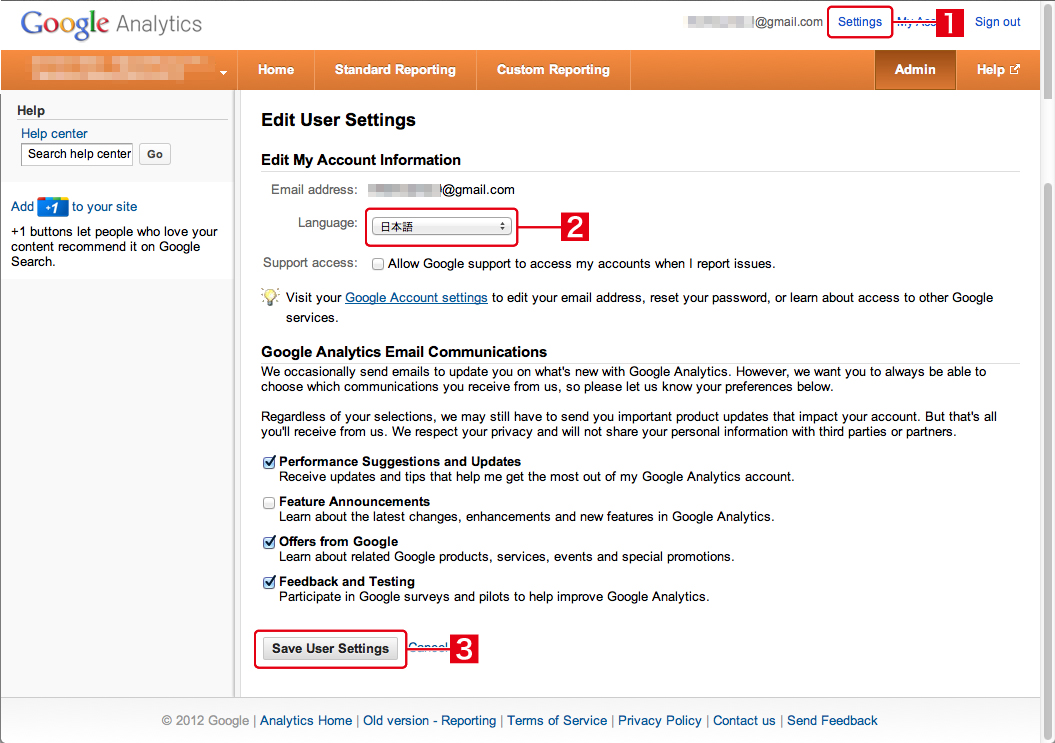Click the Email address label
Screen dimensions: 1055x743
tap(314, 190)
